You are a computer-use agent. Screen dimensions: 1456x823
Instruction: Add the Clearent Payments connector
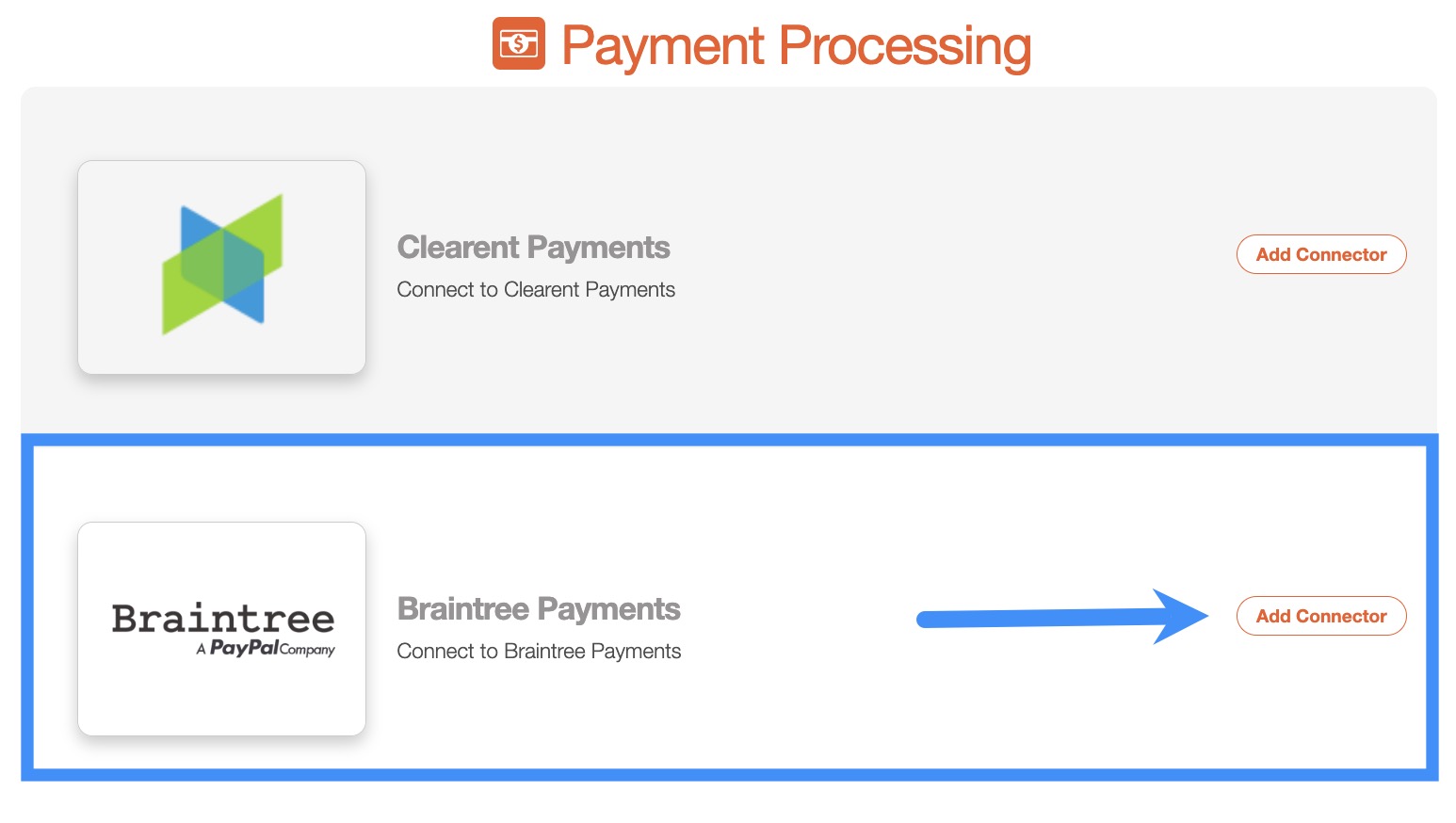click(1320, 254)
